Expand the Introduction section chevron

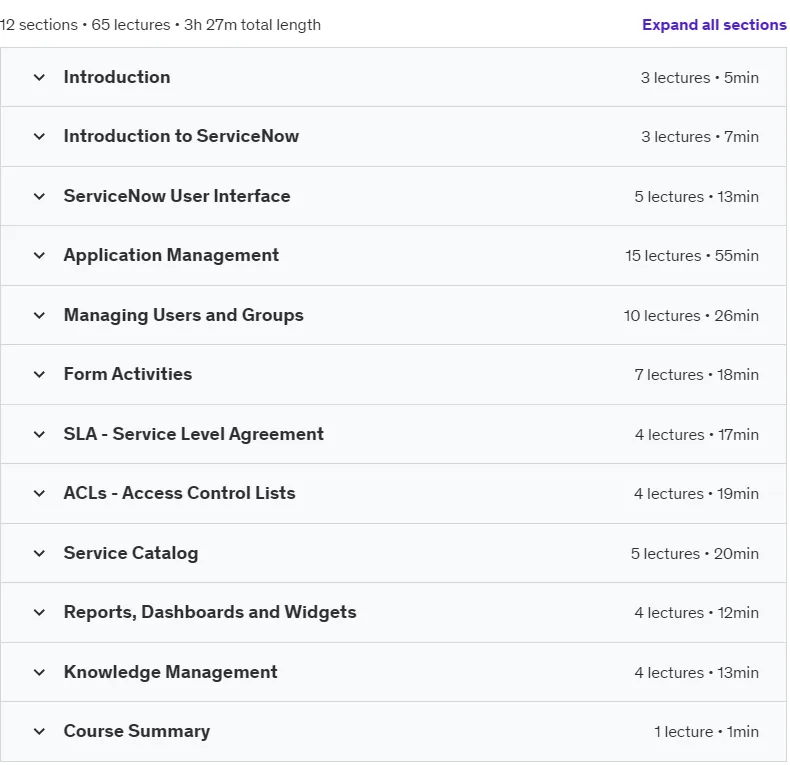point(39,78)
